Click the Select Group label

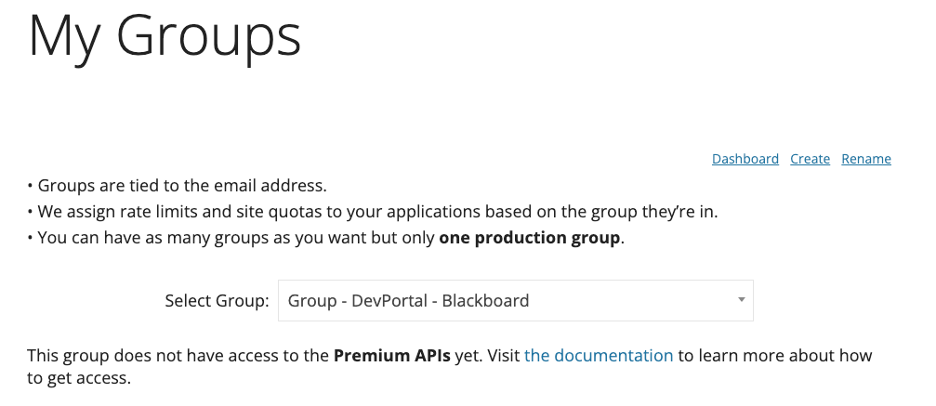click(217, 300)
